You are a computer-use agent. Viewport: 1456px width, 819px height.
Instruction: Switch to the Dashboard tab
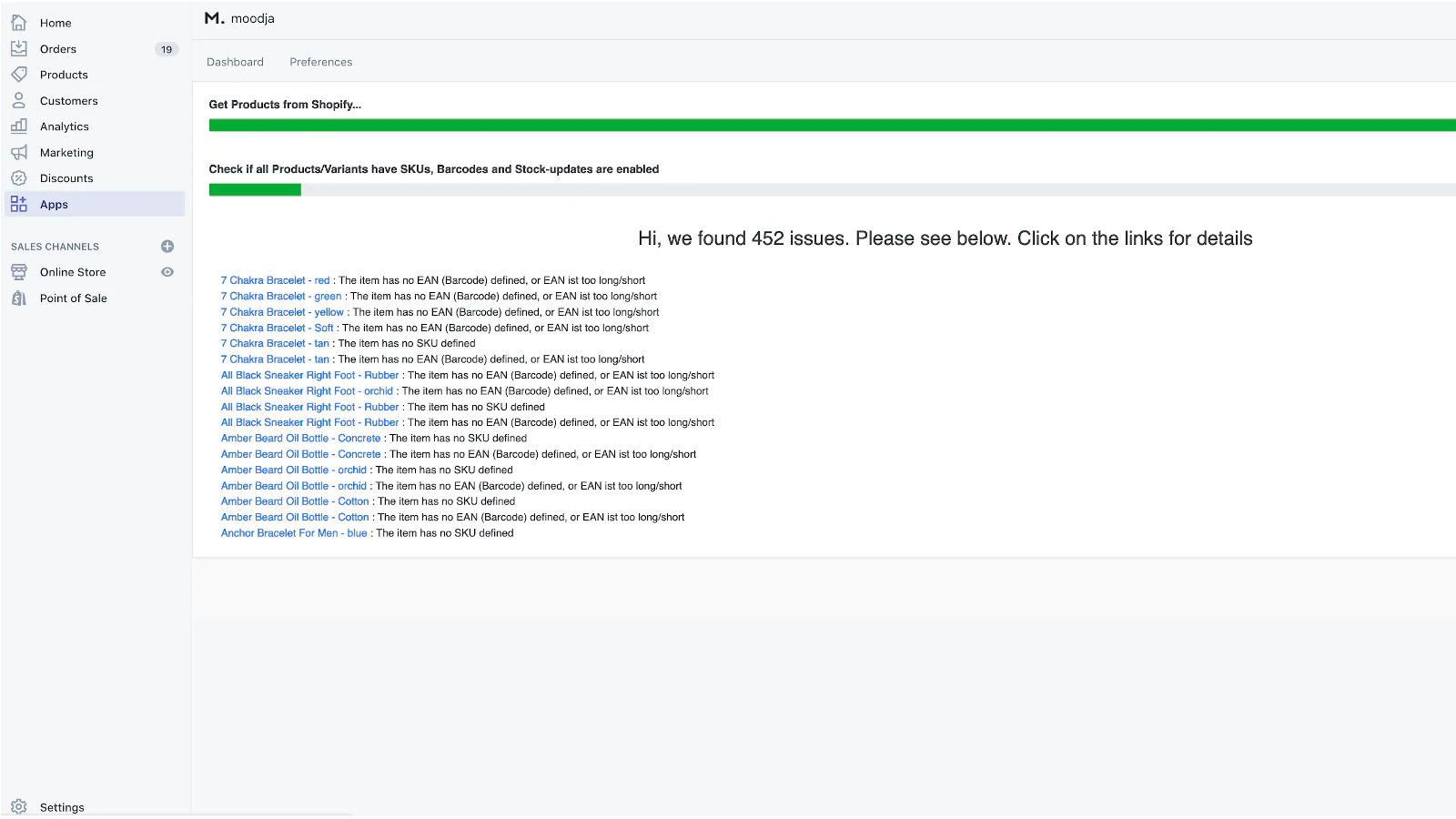point(235,62)
